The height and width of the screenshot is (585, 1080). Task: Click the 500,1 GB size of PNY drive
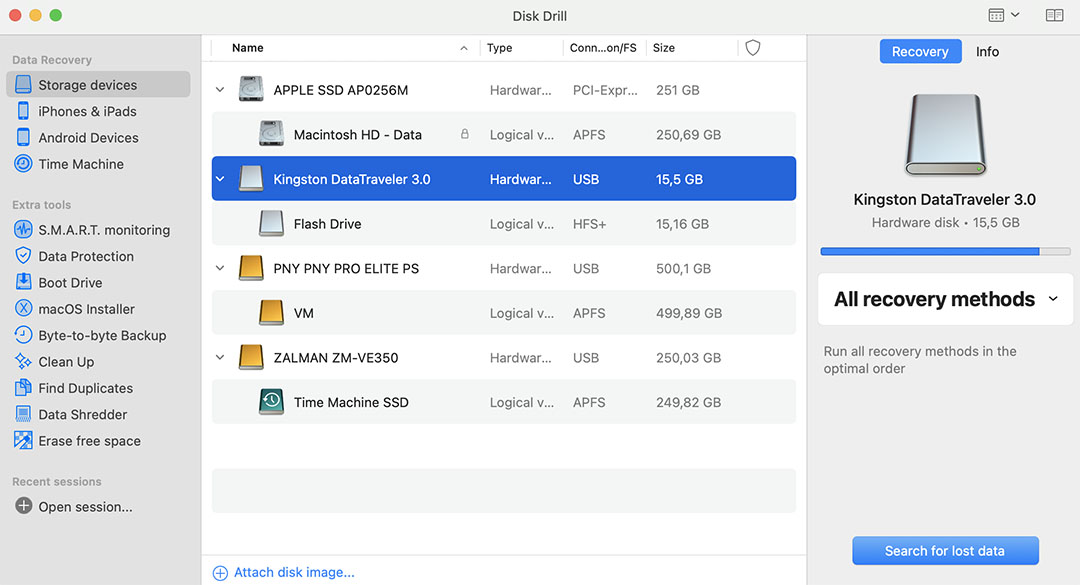click(683, 269)
